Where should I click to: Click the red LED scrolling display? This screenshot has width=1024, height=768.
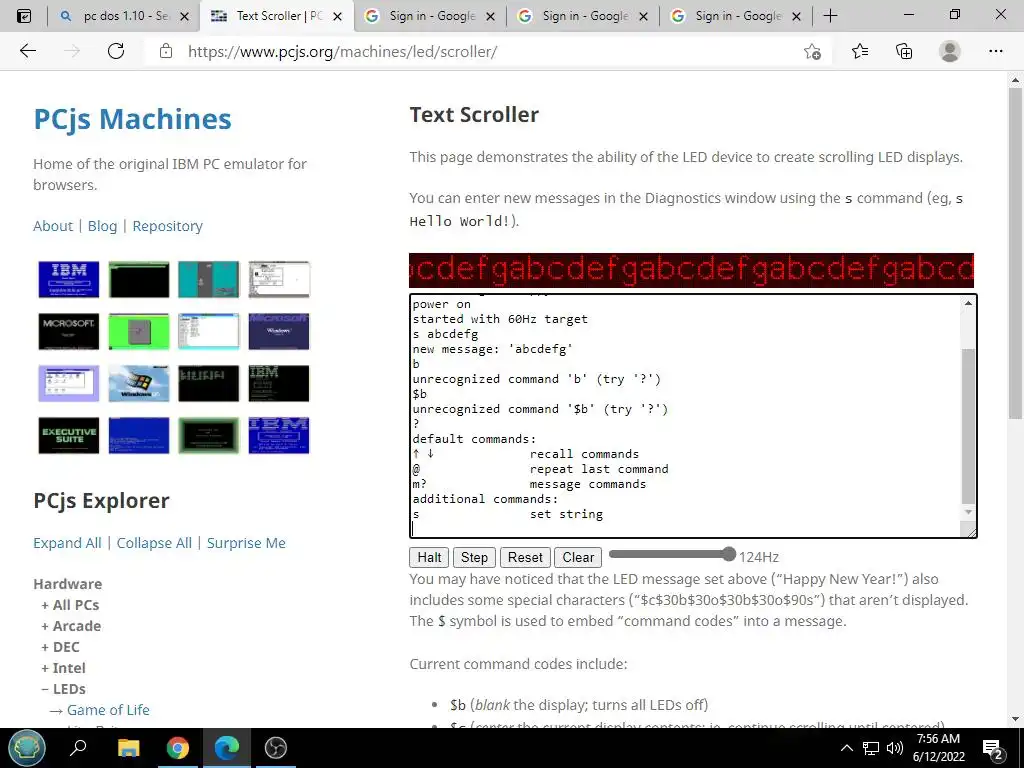click(691, 270)
